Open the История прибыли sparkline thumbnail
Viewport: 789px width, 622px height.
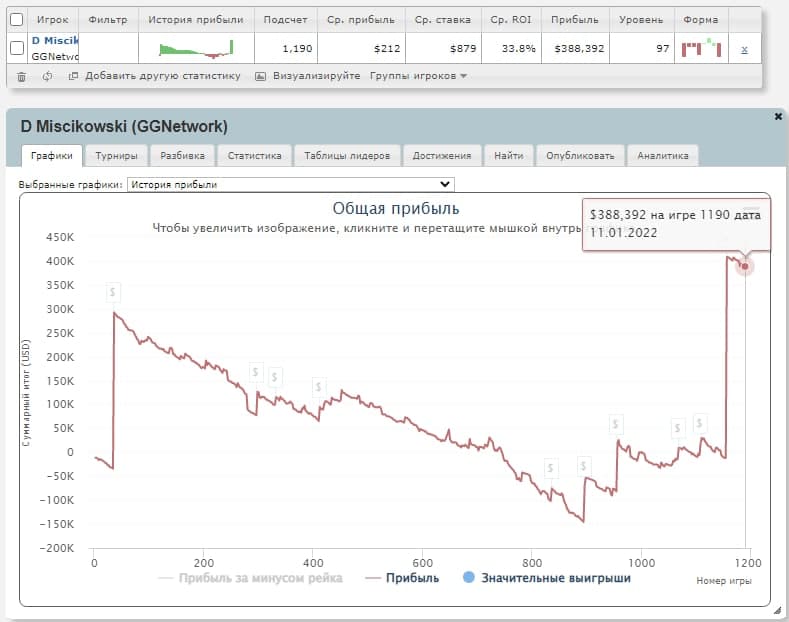(196, 48)
